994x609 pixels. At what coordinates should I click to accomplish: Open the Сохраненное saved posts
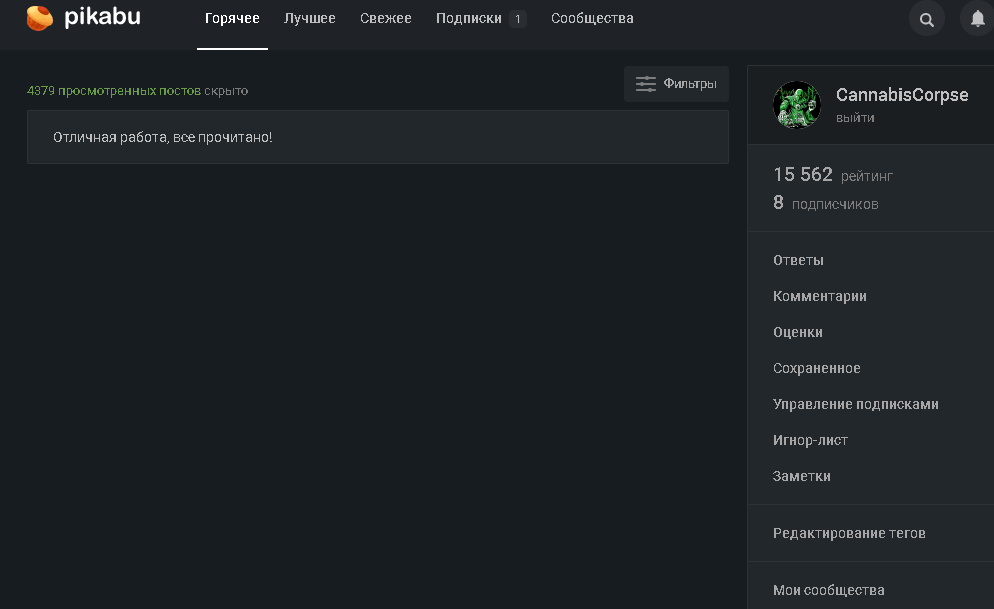817,368
